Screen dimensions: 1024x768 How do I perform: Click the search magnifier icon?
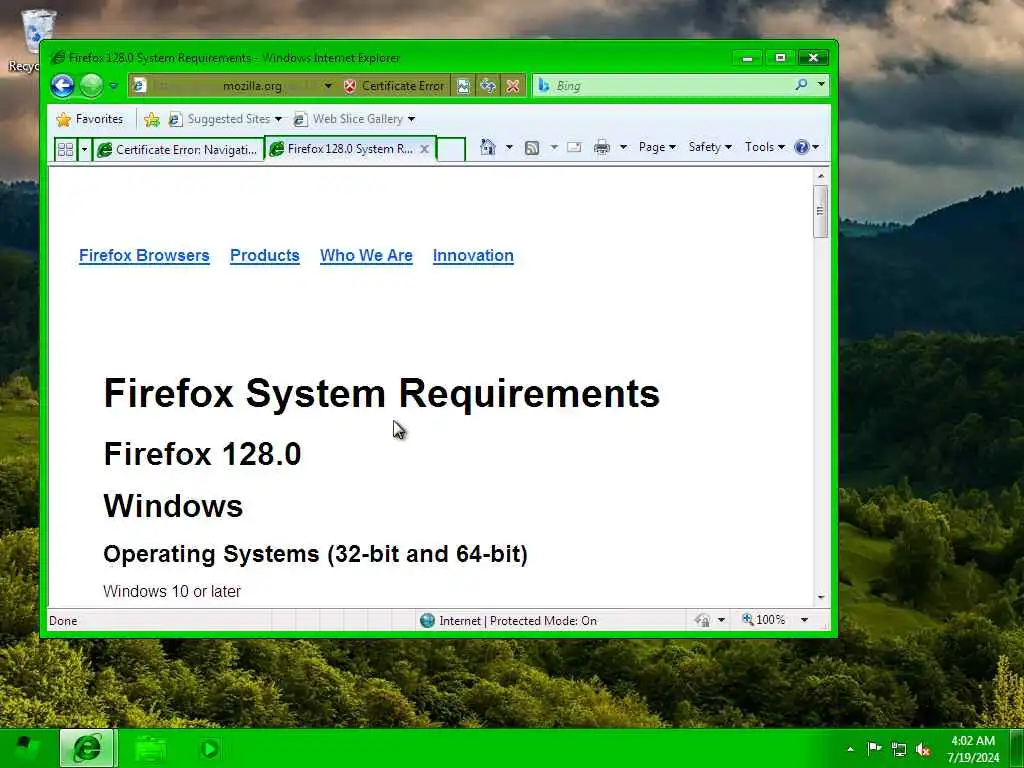[x=801, y=84]
